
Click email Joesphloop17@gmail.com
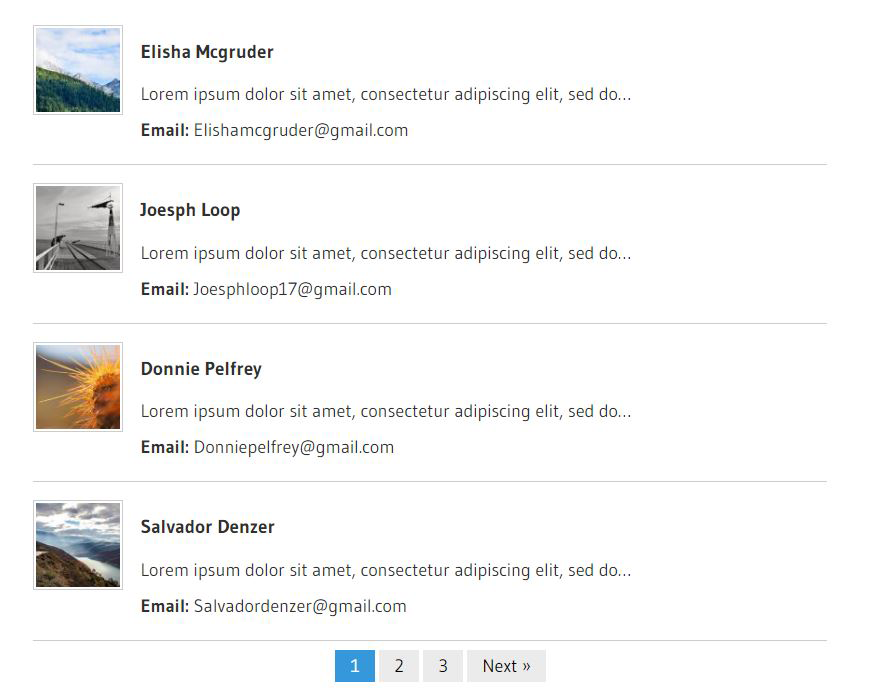click(x=293, y=290)
